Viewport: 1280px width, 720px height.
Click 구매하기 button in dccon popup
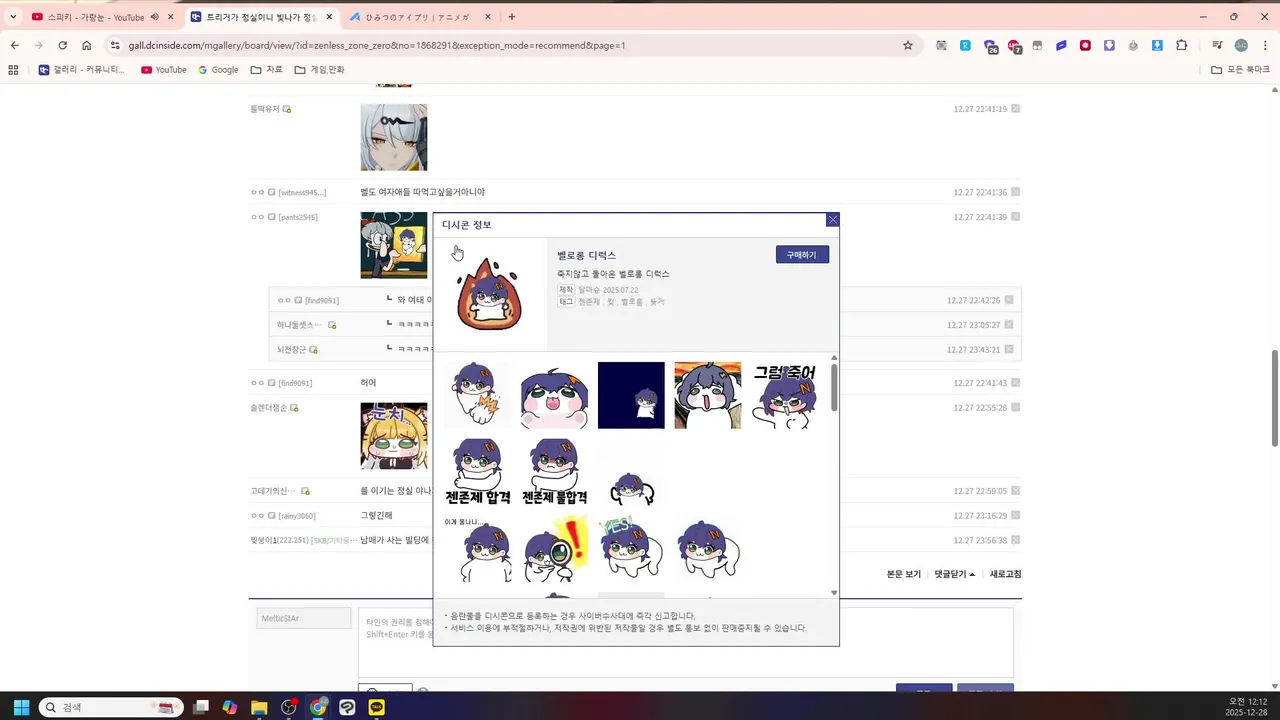802,255
